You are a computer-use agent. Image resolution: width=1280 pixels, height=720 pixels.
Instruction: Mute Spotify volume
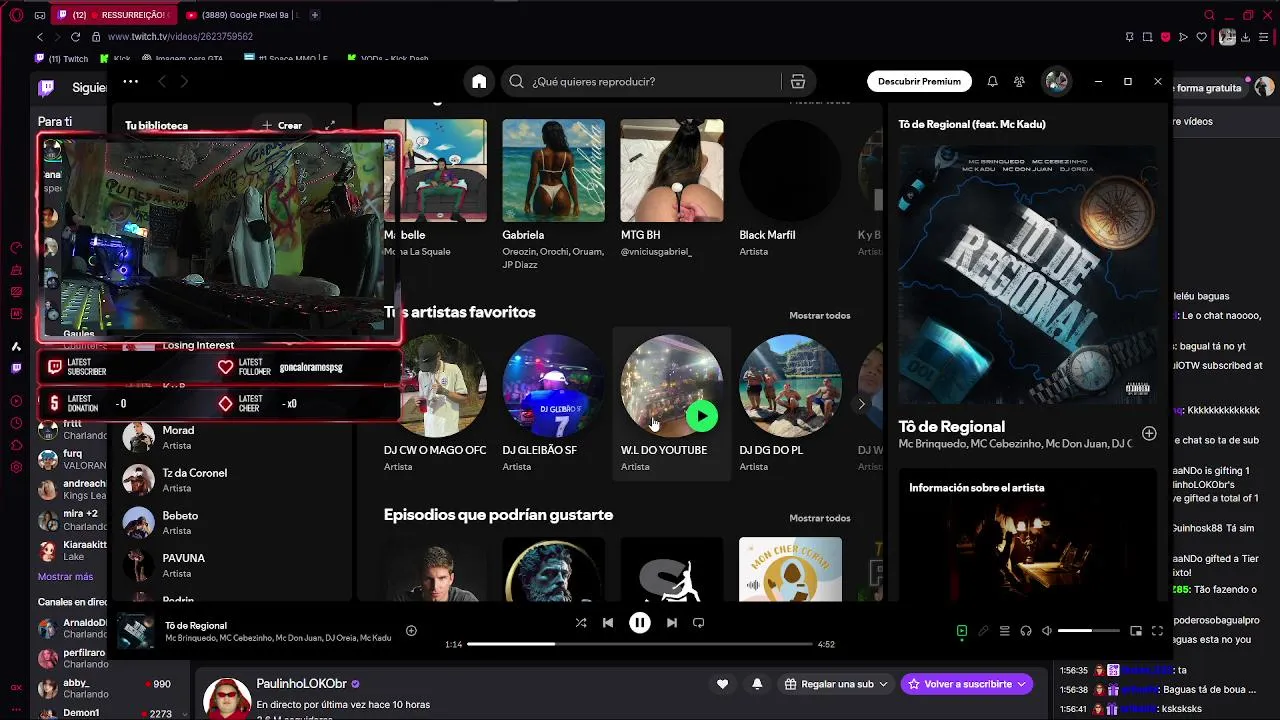click(x=1047, y=631)
